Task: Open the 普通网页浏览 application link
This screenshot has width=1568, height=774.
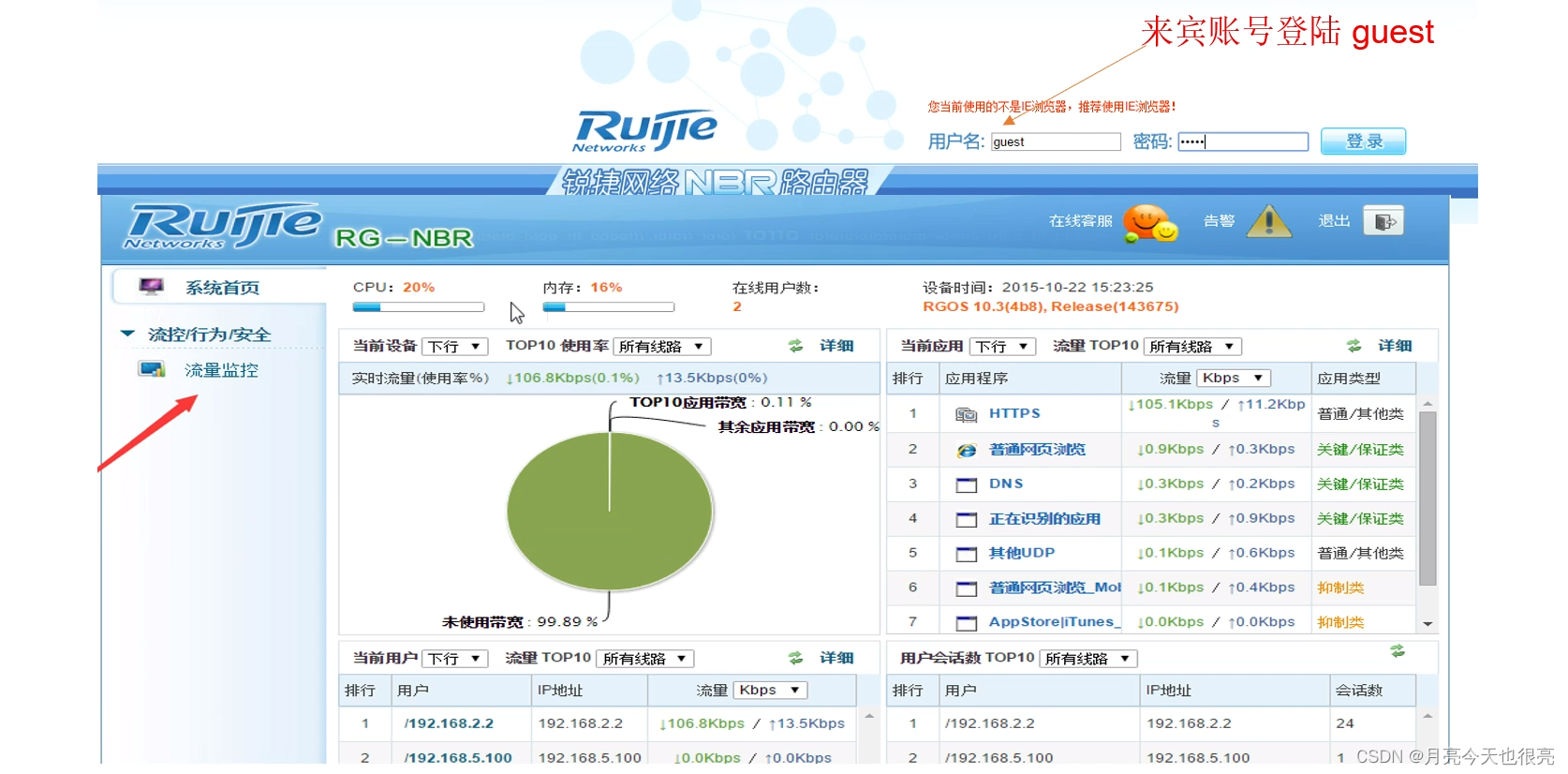Action: pos(1037,450)
